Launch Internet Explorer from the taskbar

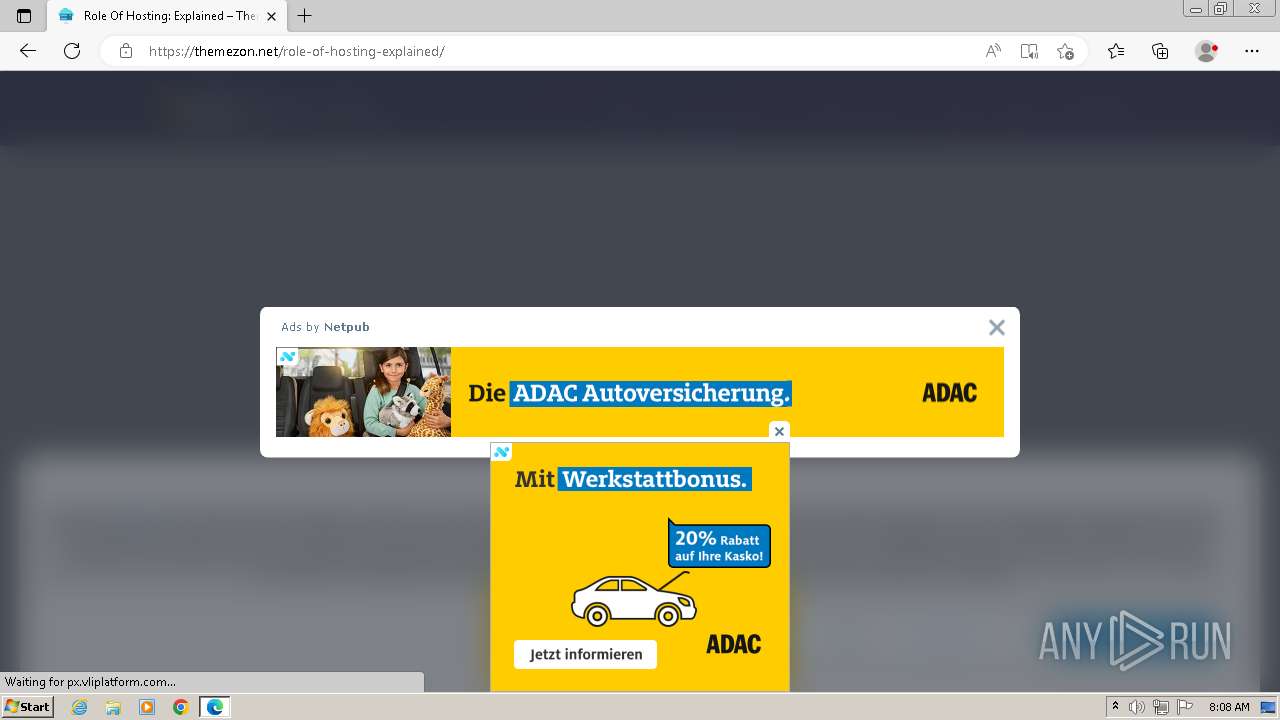coord(79,707)
